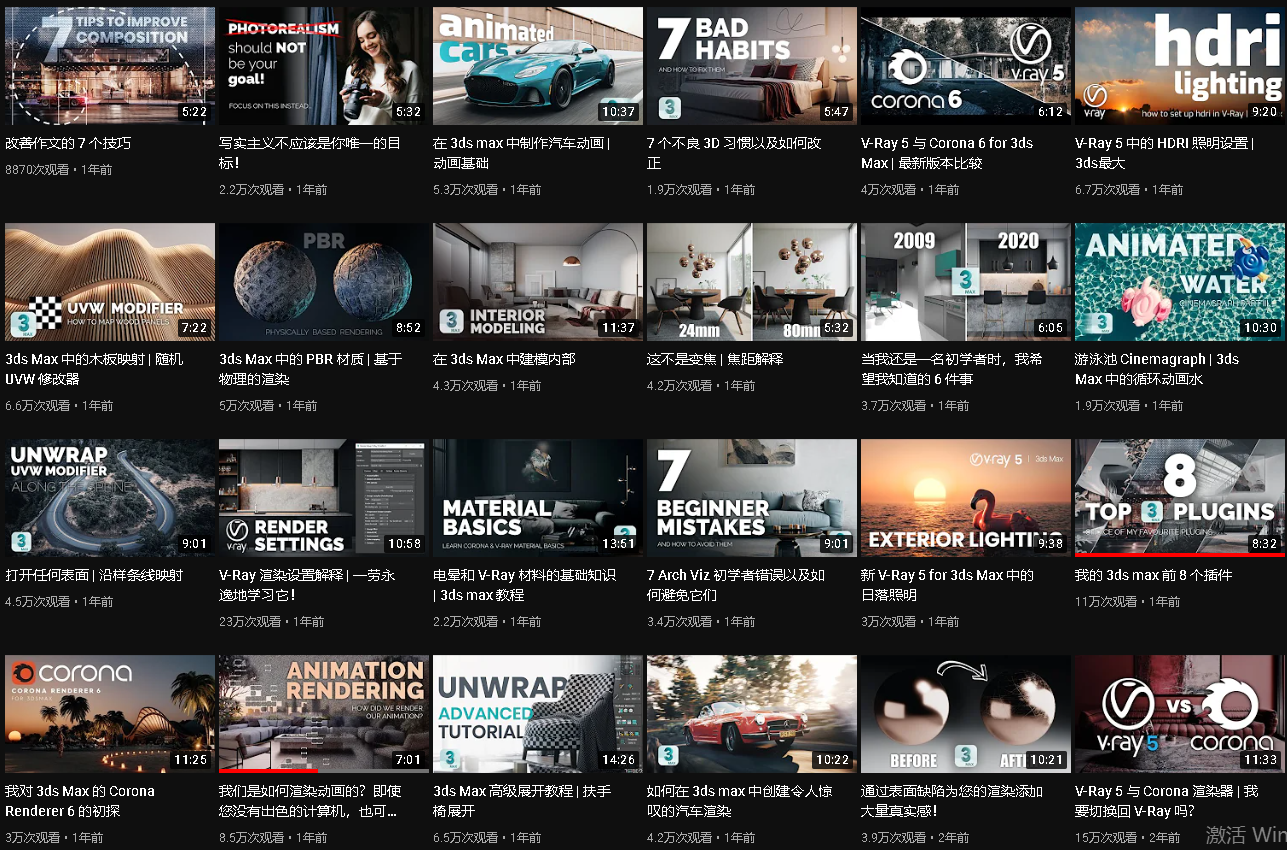Click the '14:26' duration badge
This screenshot has height=850, width=1287.
click(618, 760)
